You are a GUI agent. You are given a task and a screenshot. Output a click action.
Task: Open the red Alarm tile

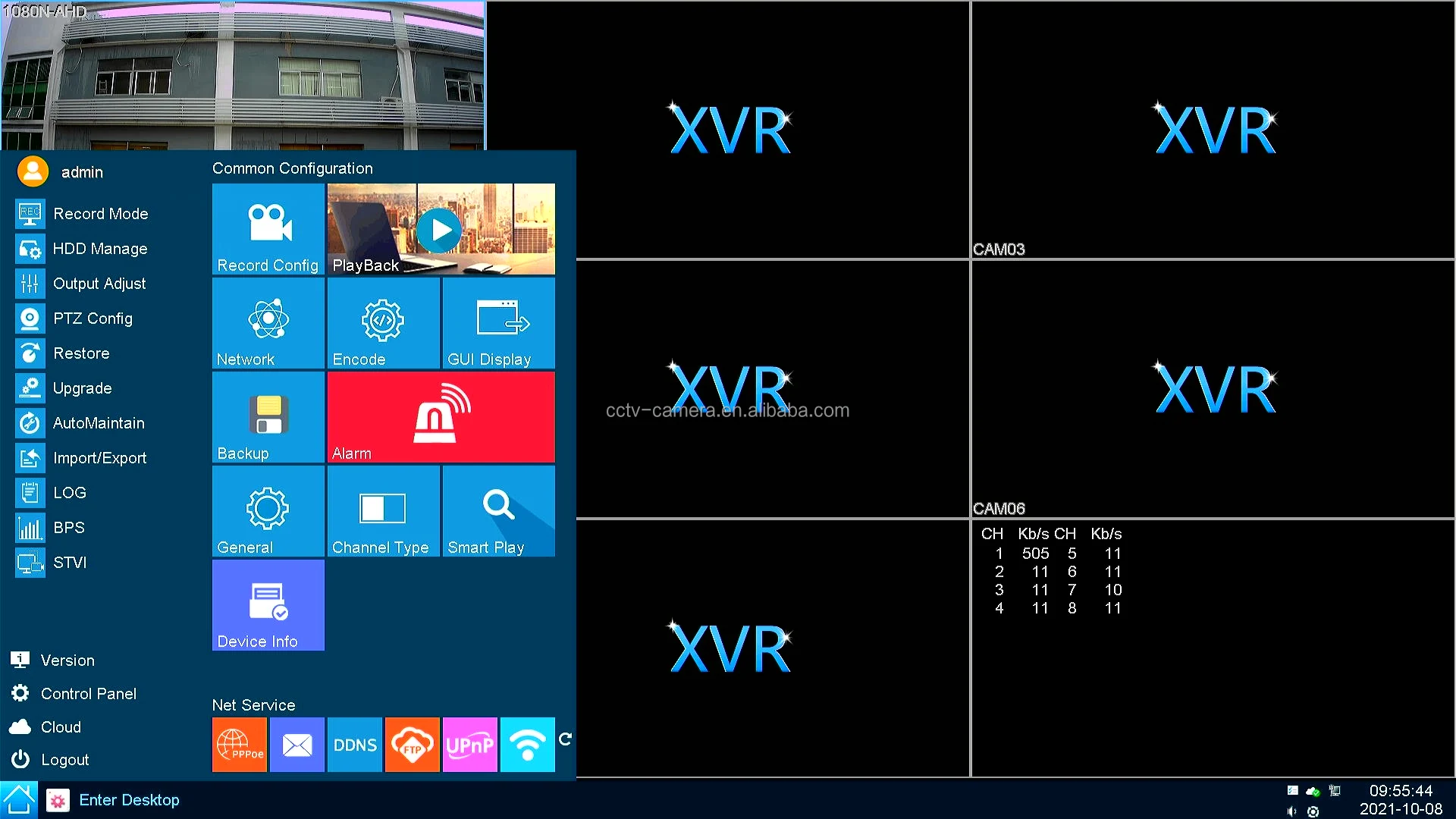point(441,417)
